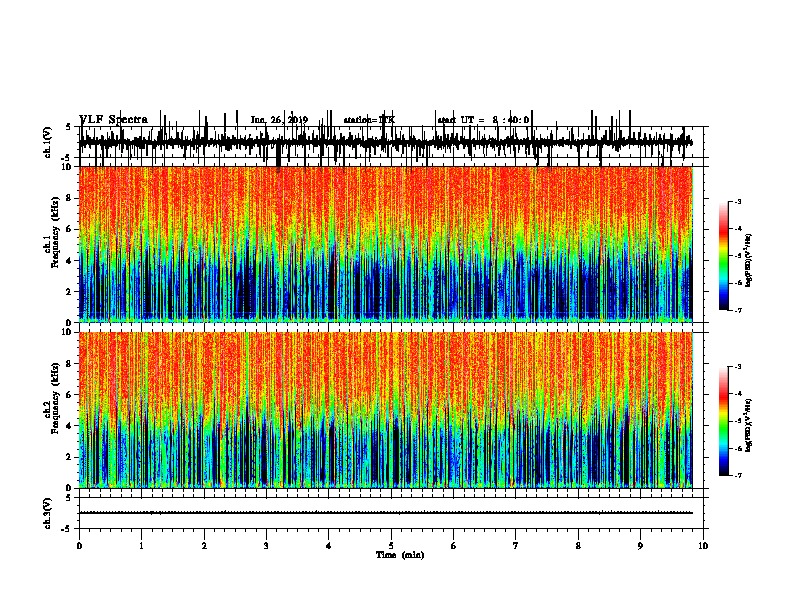Image resolution: width=792 pixels, height=612 pixels.
Task: Click the "3" tick on the time axis
Action: 266,546
